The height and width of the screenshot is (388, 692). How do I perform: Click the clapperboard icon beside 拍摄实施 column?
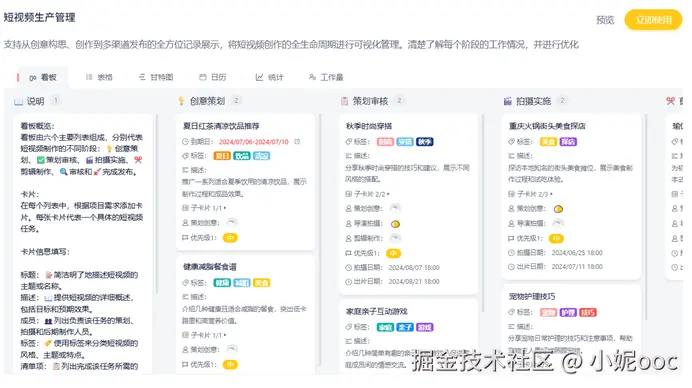(508, 101)
